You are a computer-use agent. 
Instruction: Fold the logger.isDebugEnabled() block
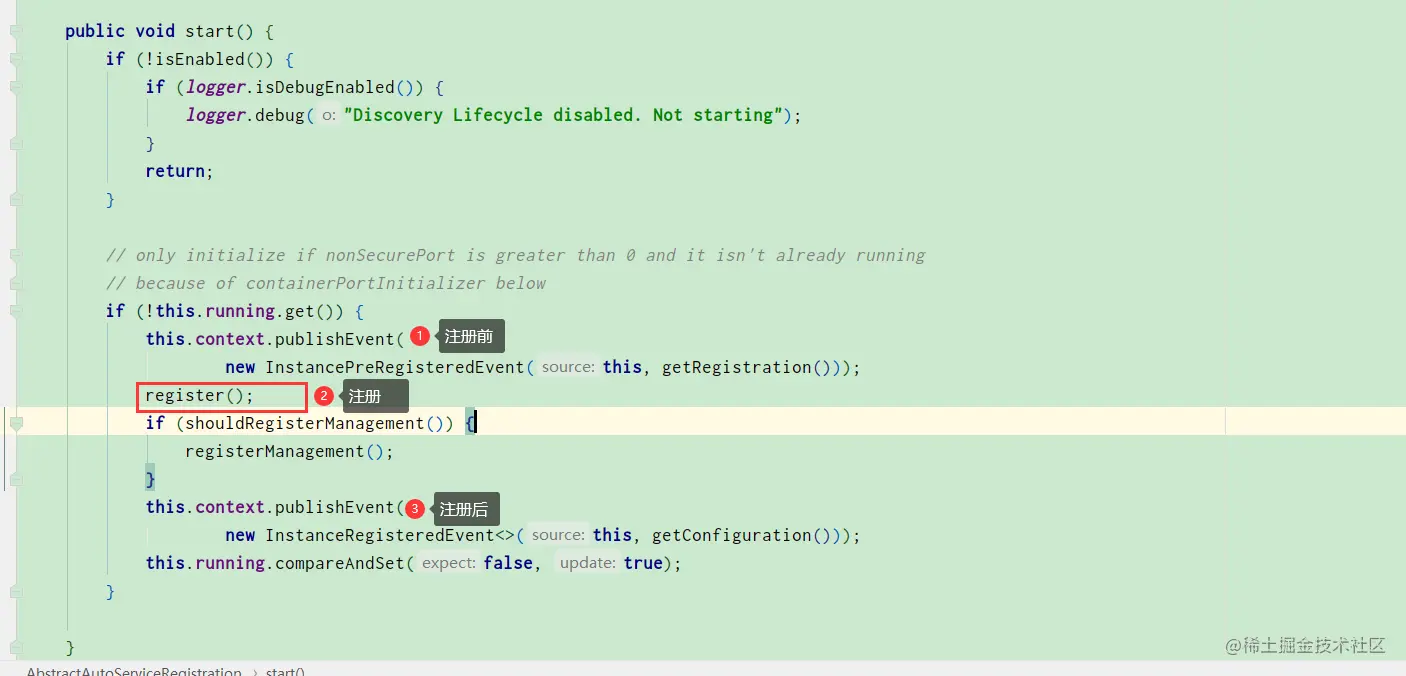(x=16, y=88)
